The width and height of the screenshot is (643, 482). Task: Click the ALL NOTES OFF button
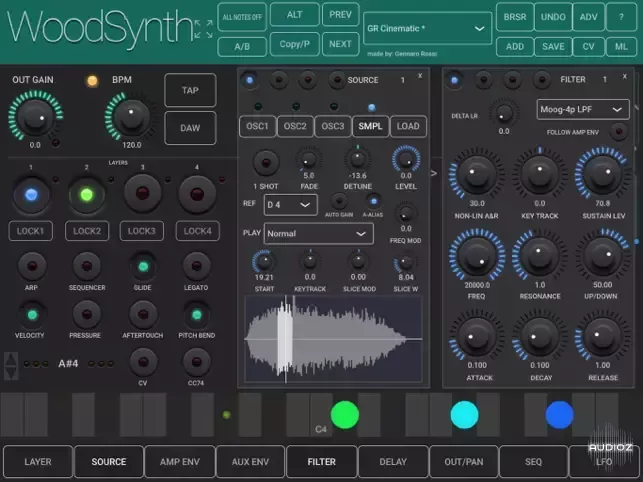(x=242, y=17)
